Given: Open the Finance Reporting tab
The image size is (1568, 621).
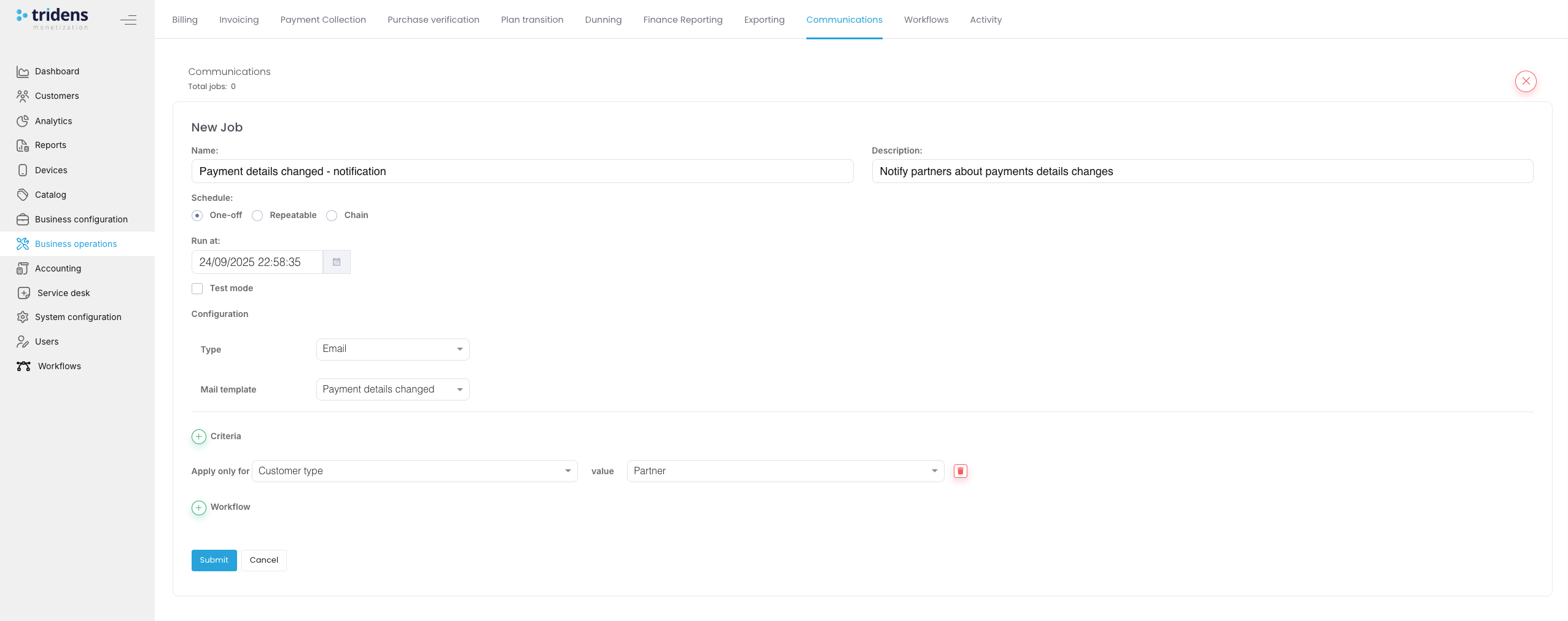Looking at the screenshot, I should tap(682, 20).
